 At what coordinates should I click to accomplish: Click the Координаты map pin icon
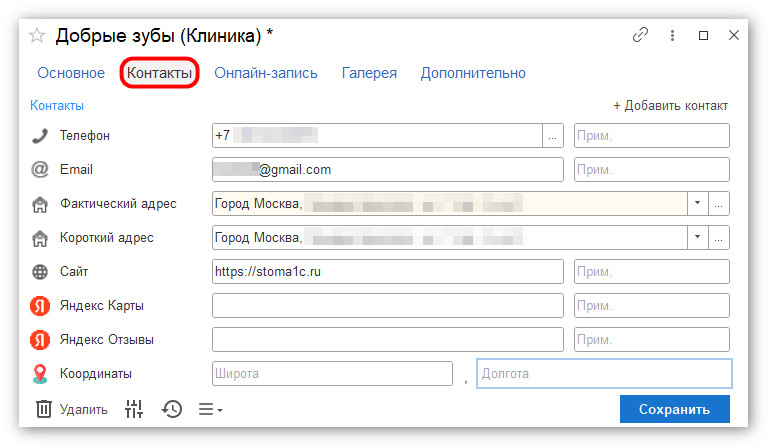click(x=40, y=374)
